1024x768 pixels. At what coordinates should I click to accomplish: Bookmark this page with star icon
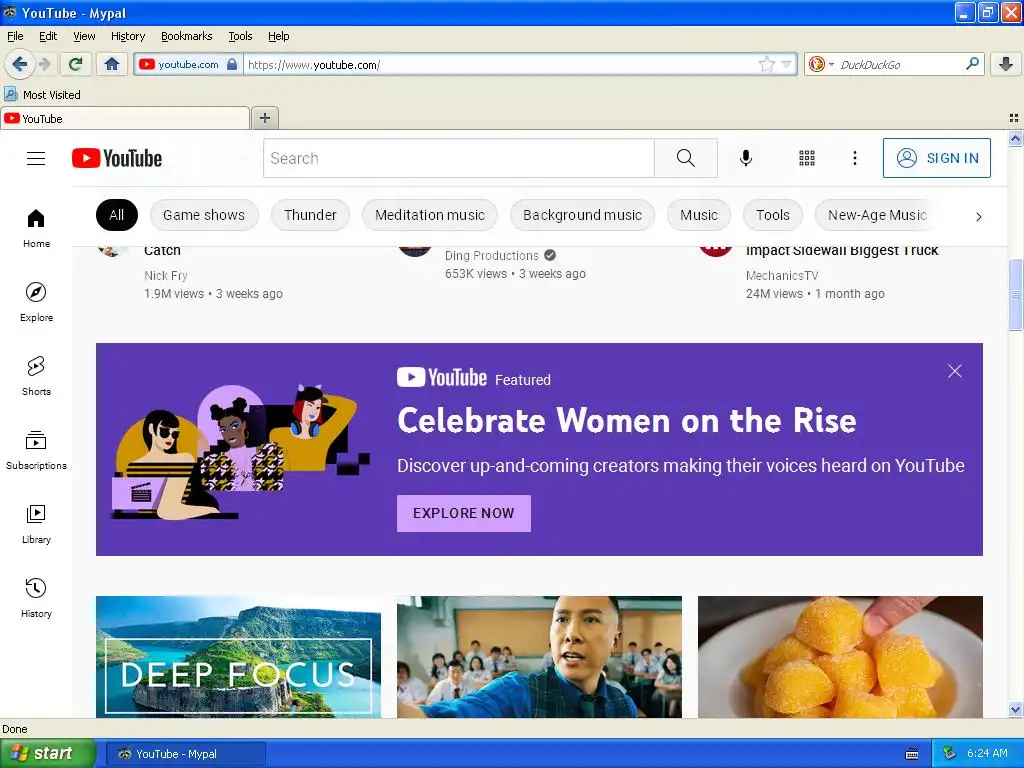click(766, 64)
